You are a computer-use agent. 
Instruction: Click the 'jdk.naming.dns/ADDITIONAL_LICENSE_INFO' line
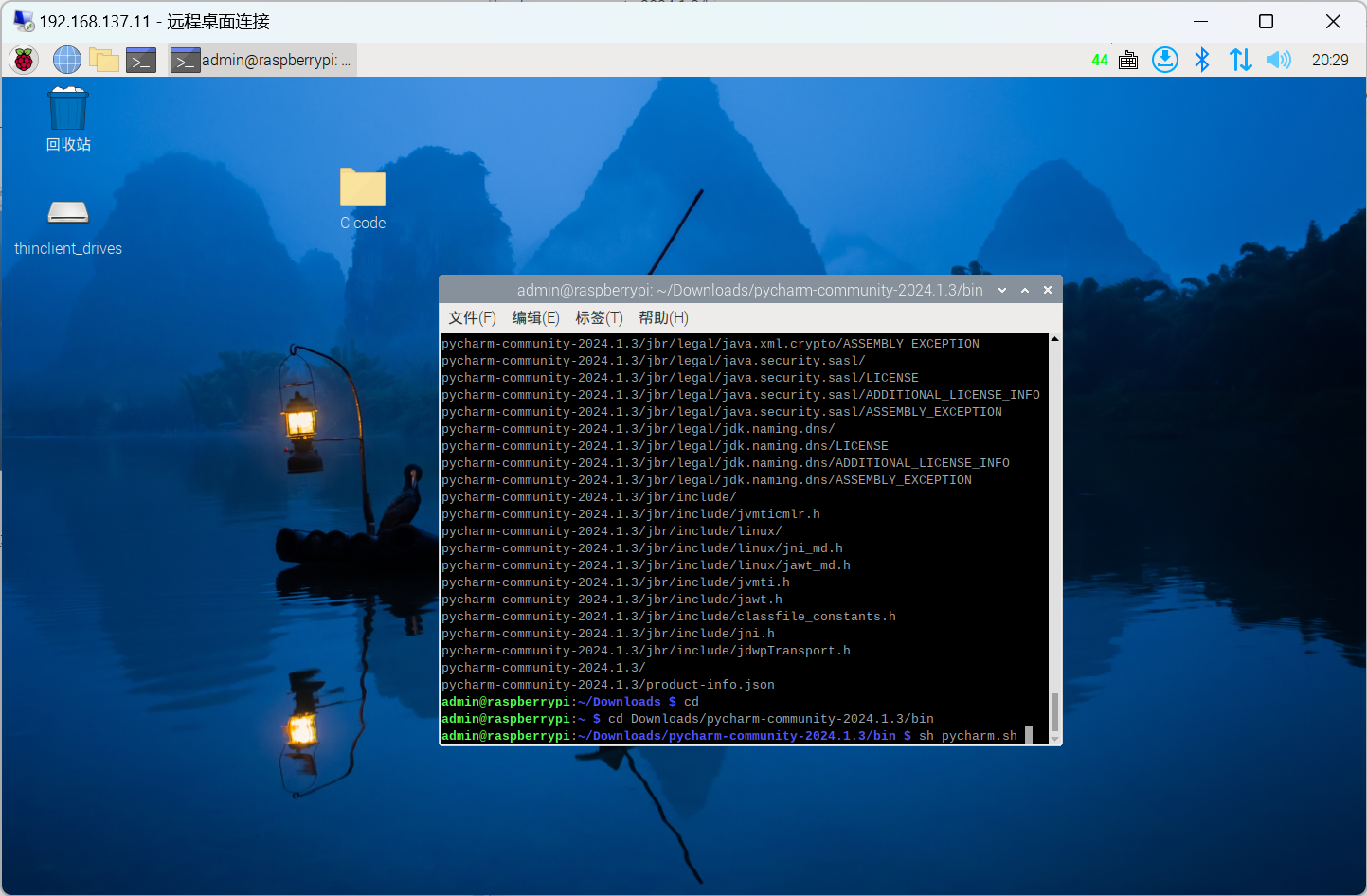pyautogui.click(x=726, y=463)
